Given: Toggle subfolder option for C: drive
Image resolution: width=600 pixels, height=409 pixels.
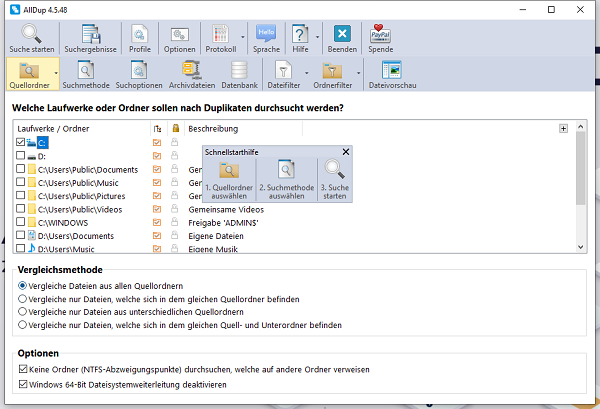Looking at the screenshot, I should tap(157, 143).
